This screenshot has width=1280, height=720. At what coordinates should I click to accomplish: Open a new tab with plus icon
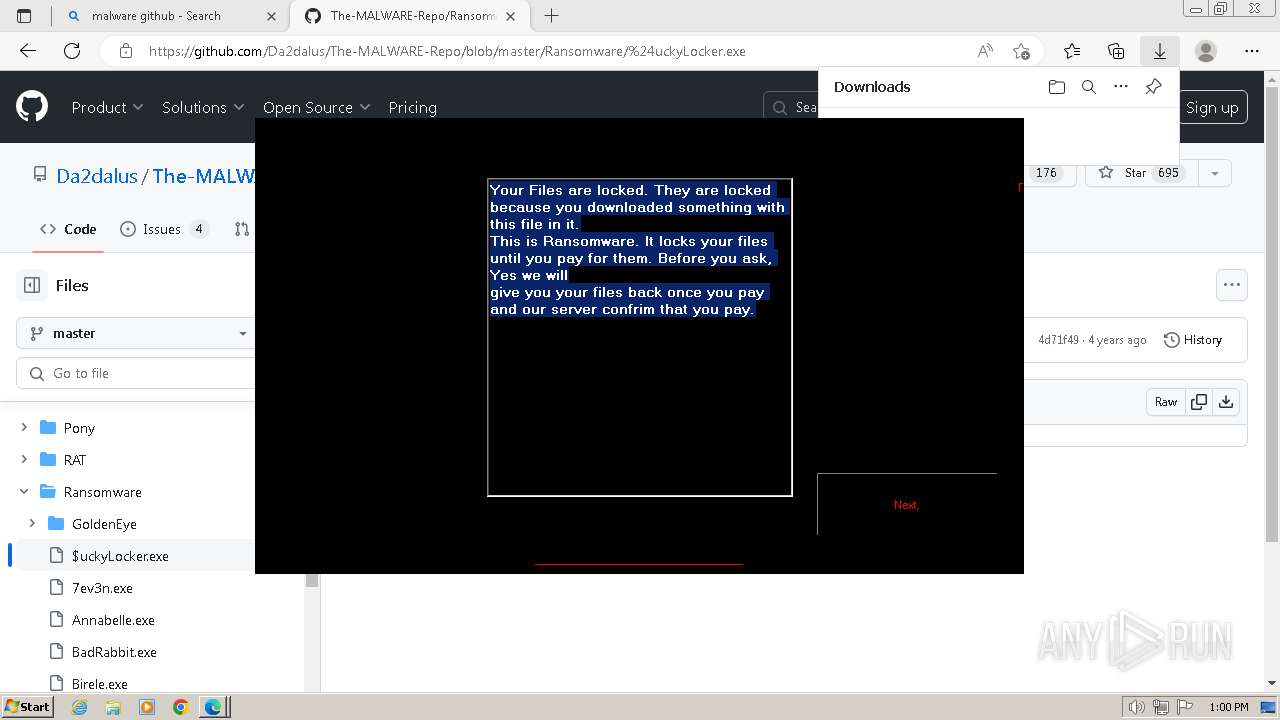551,15
